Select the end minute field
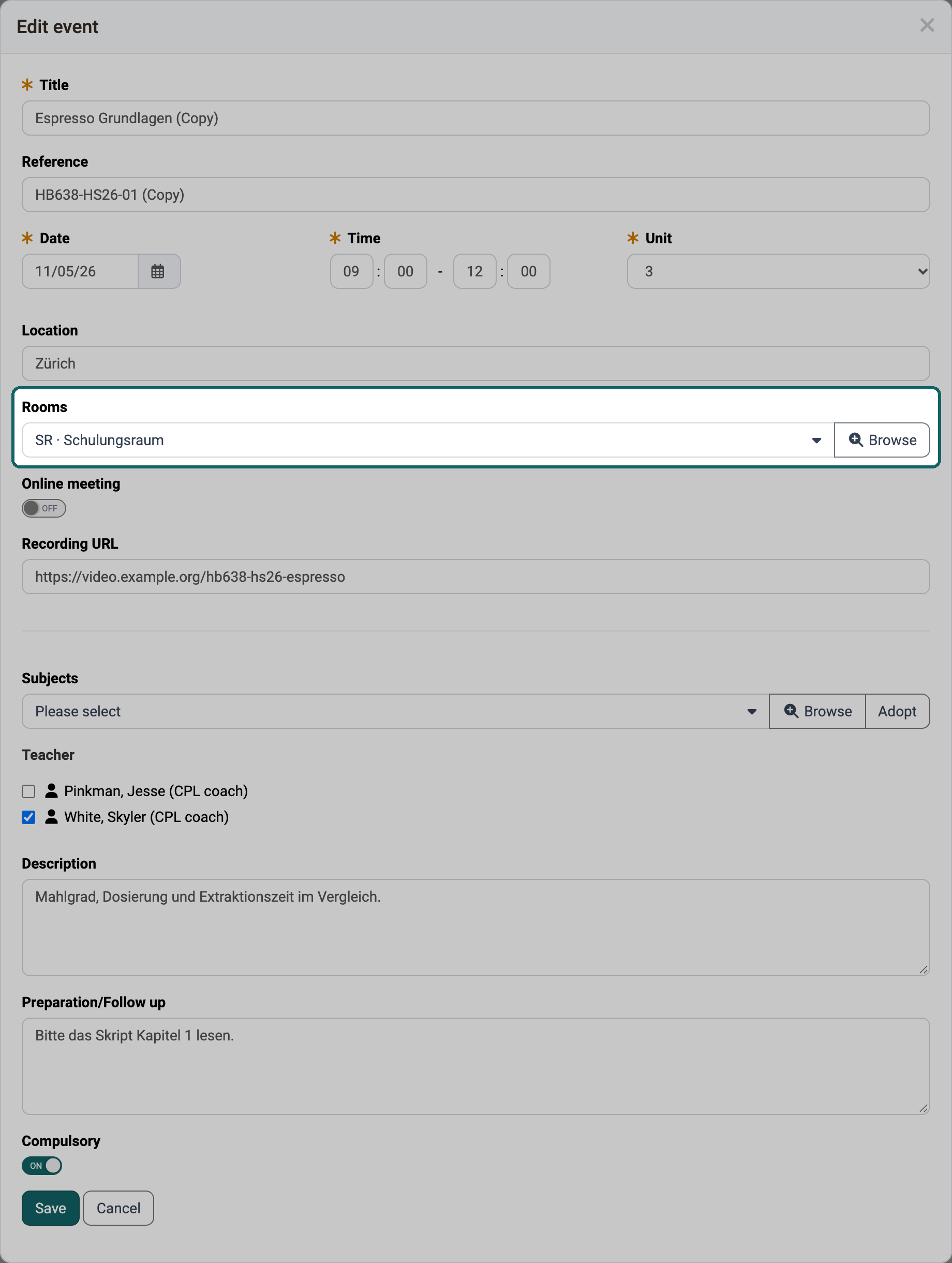 (x=528, y=271)
